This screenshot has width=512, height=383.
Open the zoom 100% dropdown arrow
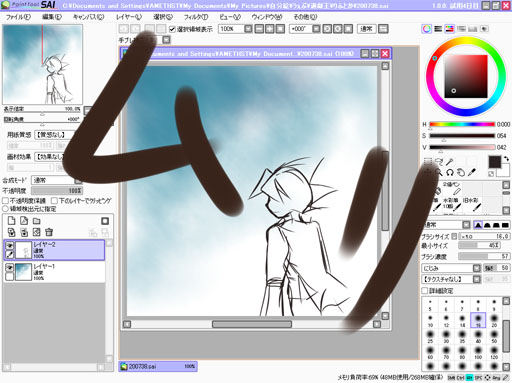pos(248,29)
